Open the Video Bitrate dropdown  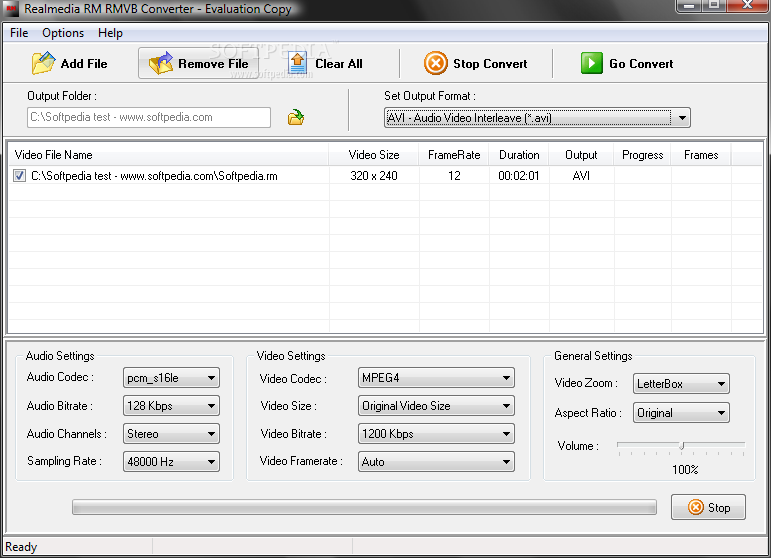pyautogui.click(x=436, y=434)
